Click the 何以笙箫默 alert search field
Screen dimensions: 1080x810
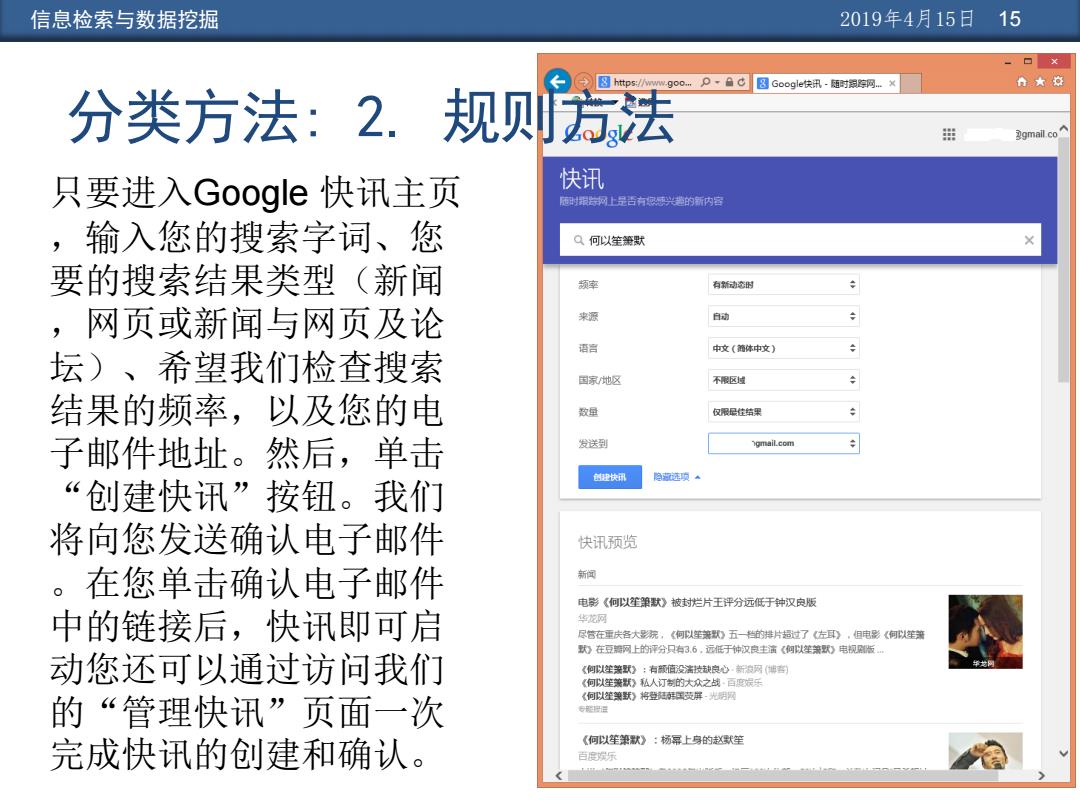pyautogui.click(x=800, y=240)
